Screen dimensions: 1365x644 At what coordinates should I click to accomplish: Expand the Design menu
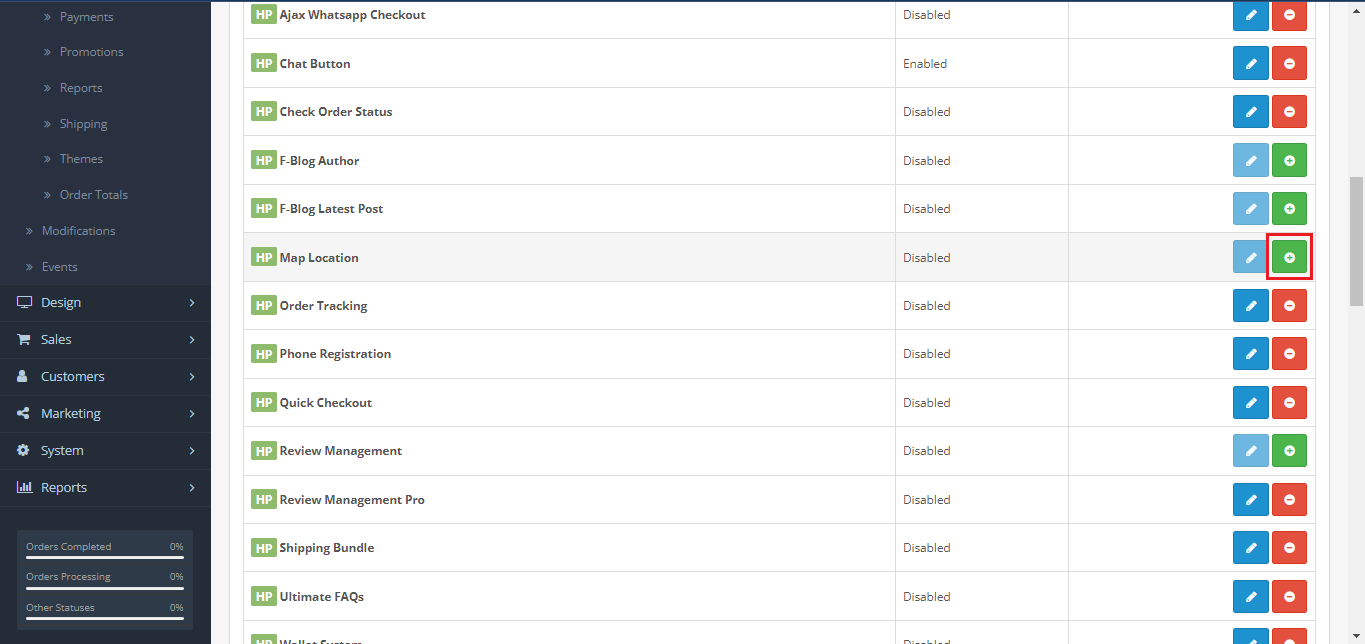click(x=105, y=303)
